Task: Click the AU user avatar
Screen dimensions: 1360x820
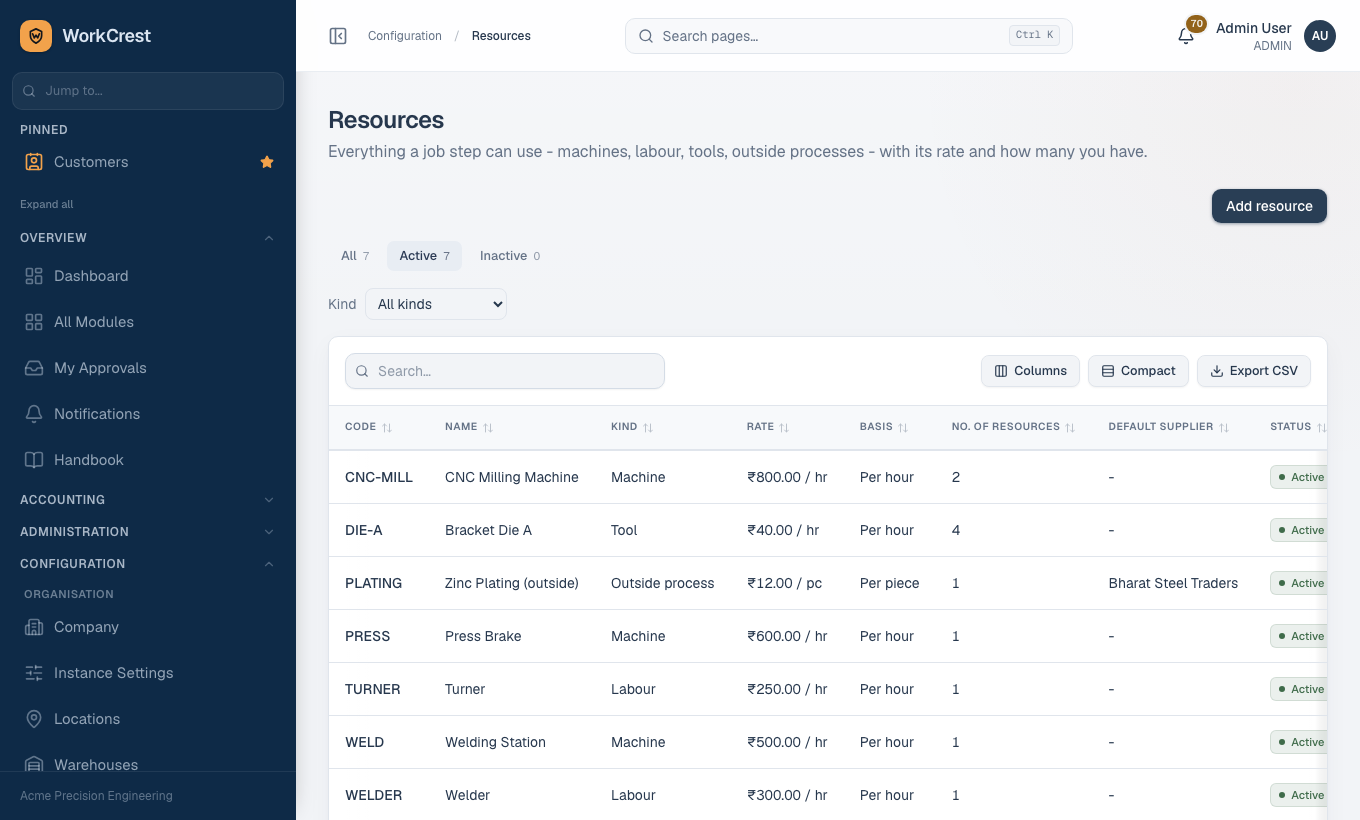Action: click(x=1320, y=36)
